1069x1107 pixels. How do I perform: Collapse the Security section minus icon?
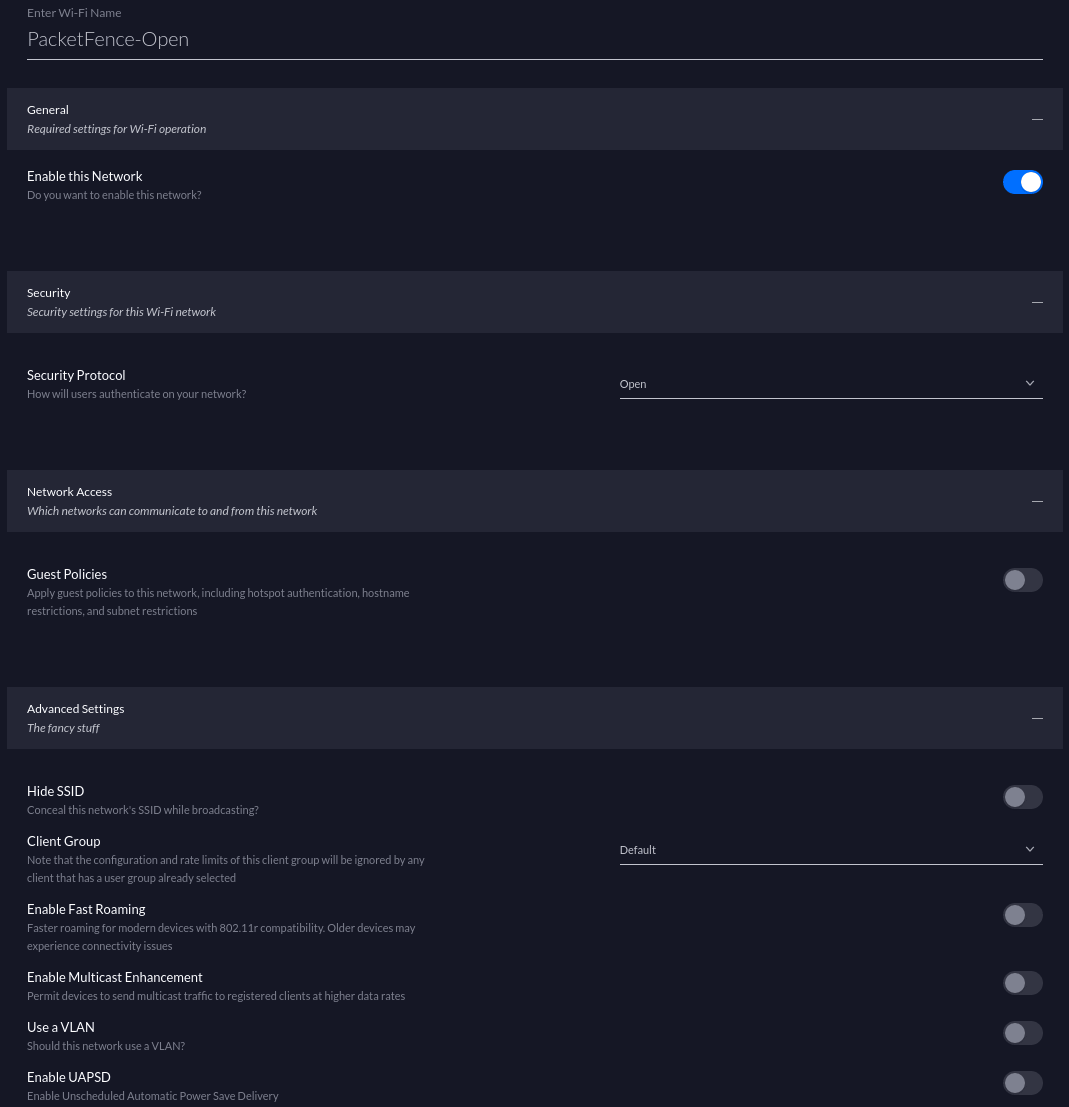click(x=1037, y=302)
